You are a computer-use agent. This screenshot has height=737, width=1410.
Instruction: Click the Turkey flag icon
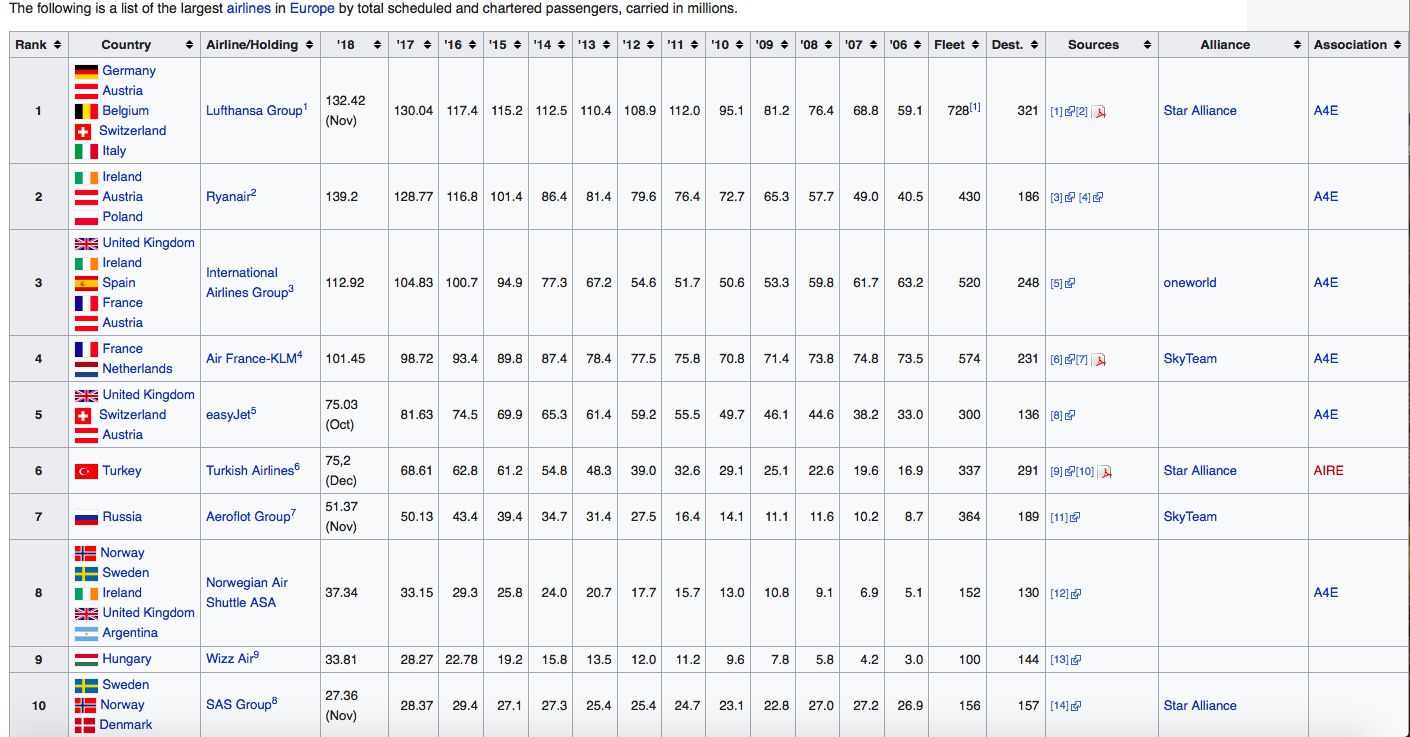pos(86,471)
